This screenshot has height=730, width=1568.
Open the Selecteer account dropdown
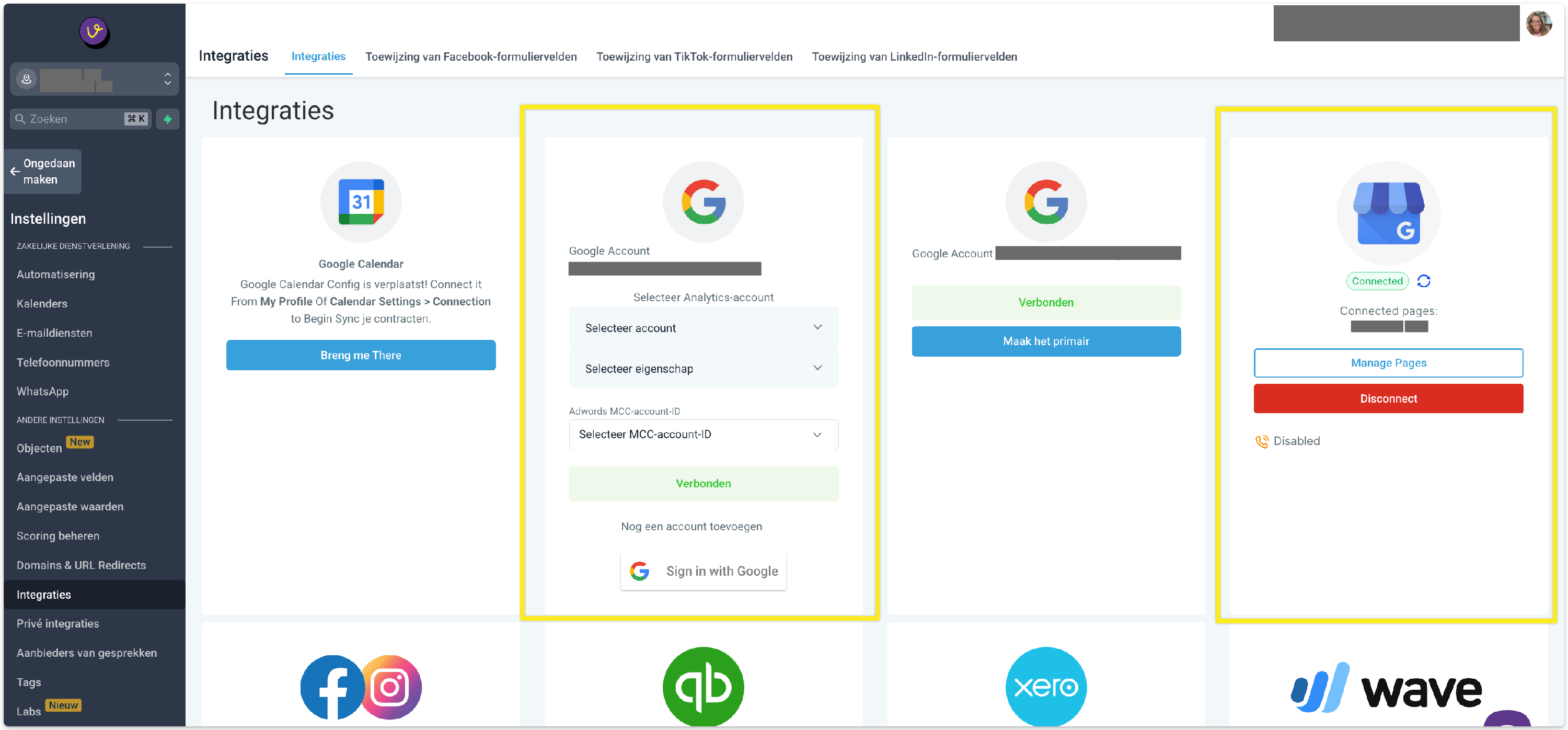tap(703, 327)
